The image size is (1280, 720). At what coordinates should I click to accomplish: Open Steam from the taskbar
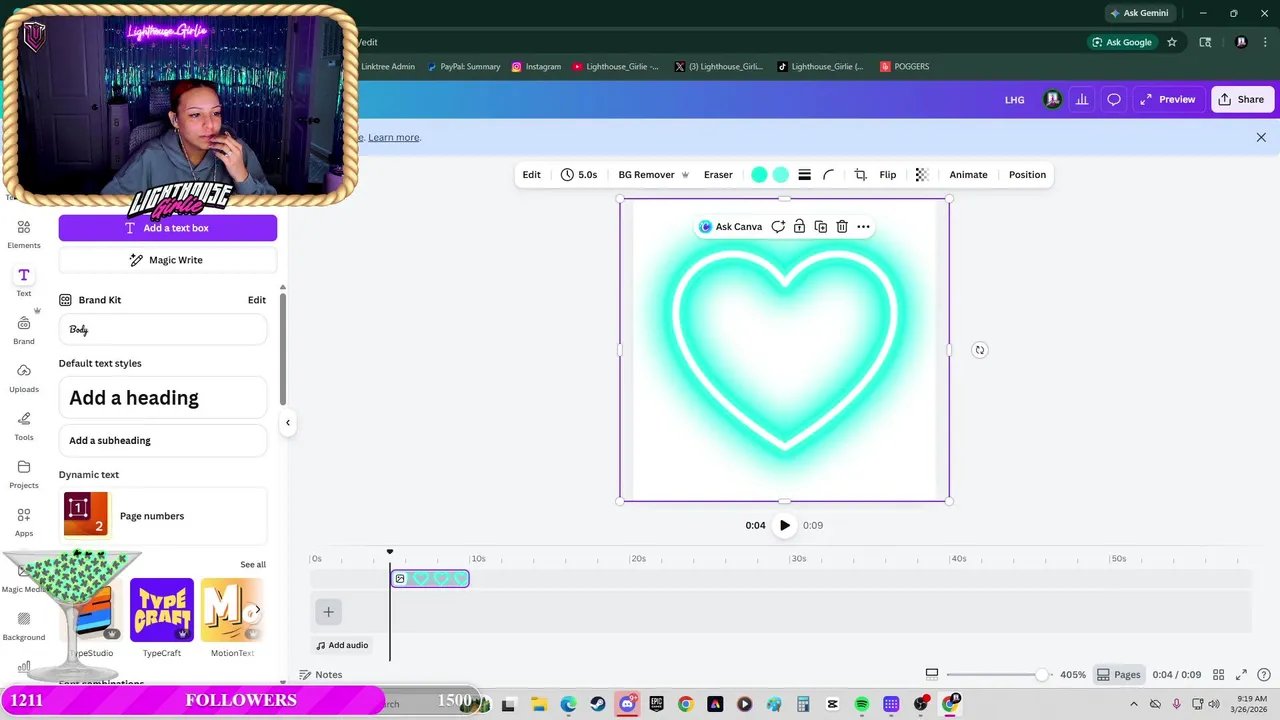(x=598, y=704)
